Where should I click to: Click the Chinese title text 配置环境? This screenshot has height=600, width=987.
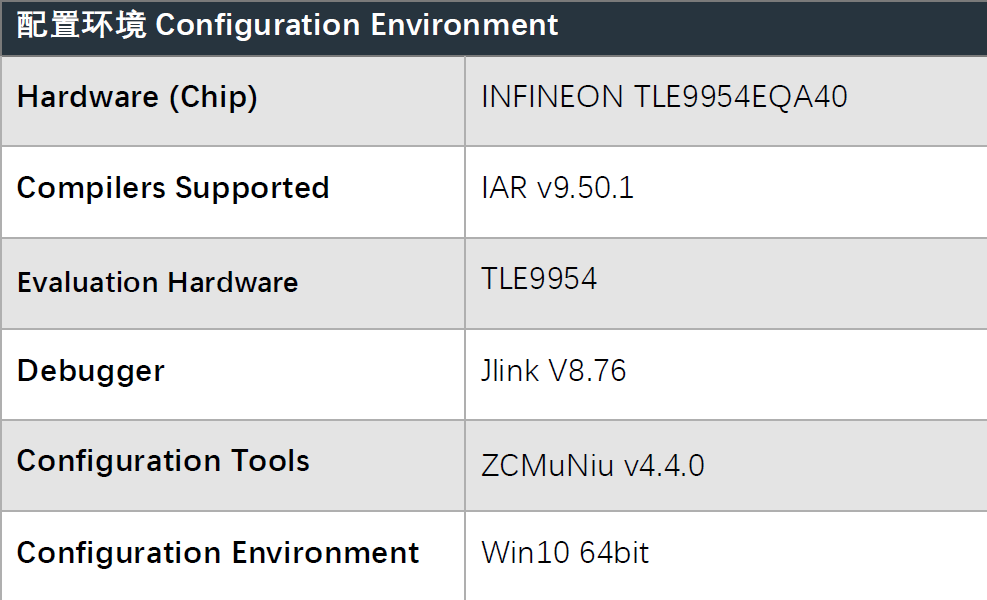pos(82,26)
